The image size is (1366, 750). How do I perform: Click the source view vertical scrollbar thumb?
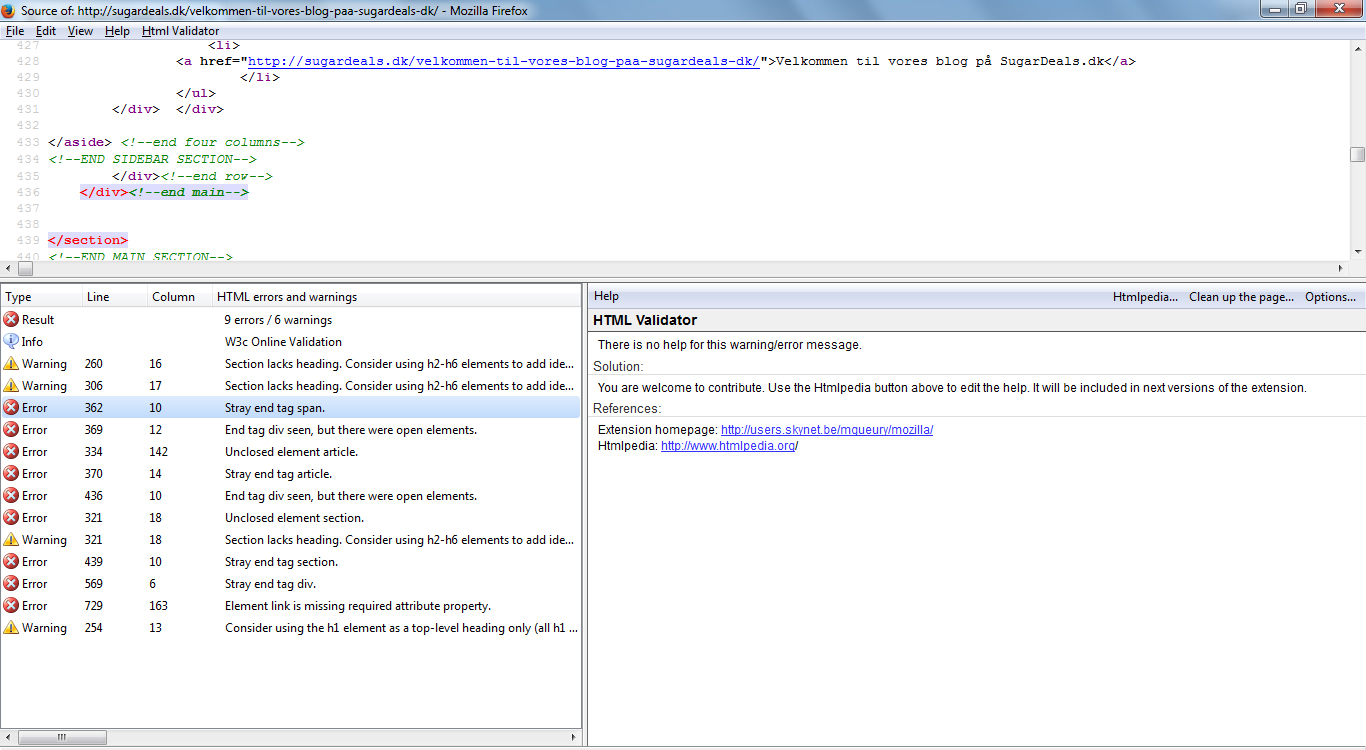tap(1357, 154)
